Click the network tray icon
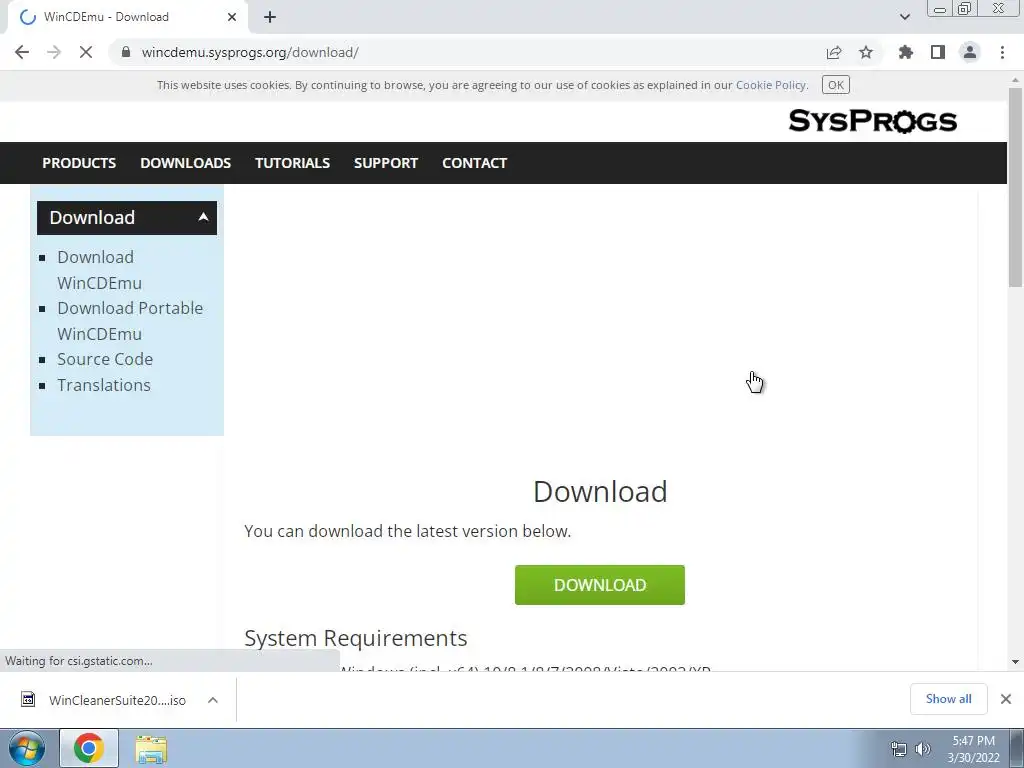 [899, 749]
